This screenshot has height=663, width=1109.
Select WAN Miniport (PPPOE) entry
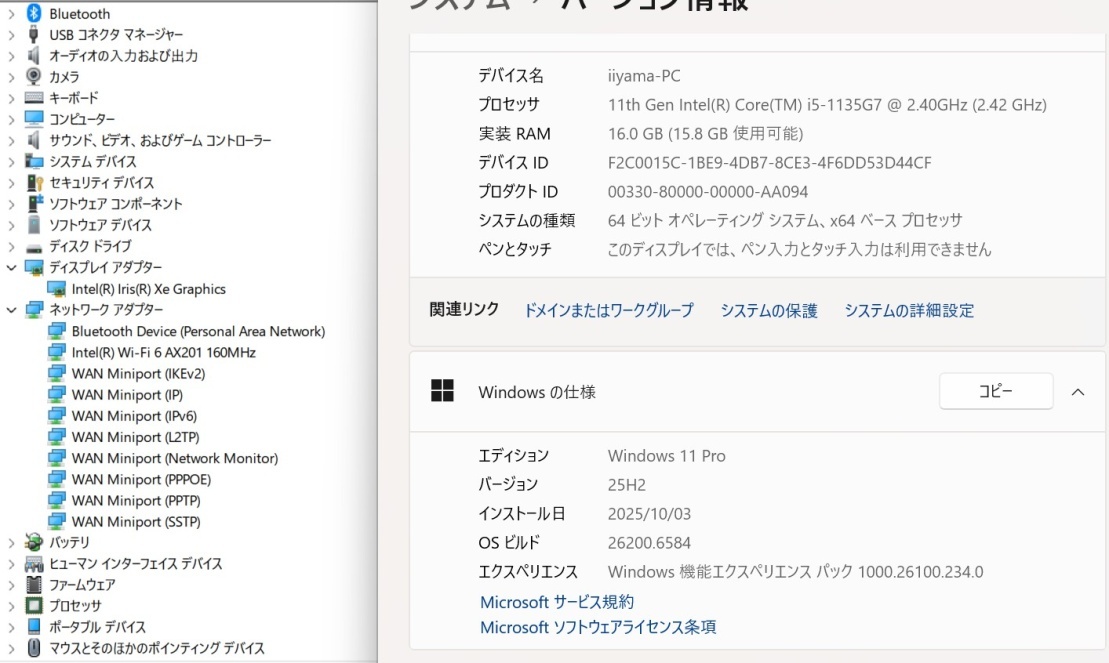click(x=141, y=479)
